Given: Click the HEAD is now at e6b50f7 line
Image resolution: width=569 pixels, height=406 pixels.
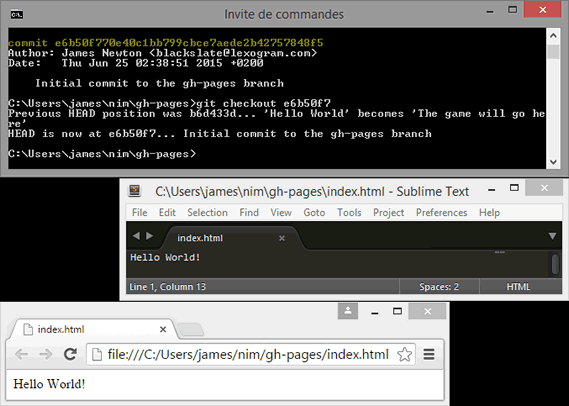Looking at the screenshot, I should click(x=220, y=134).
